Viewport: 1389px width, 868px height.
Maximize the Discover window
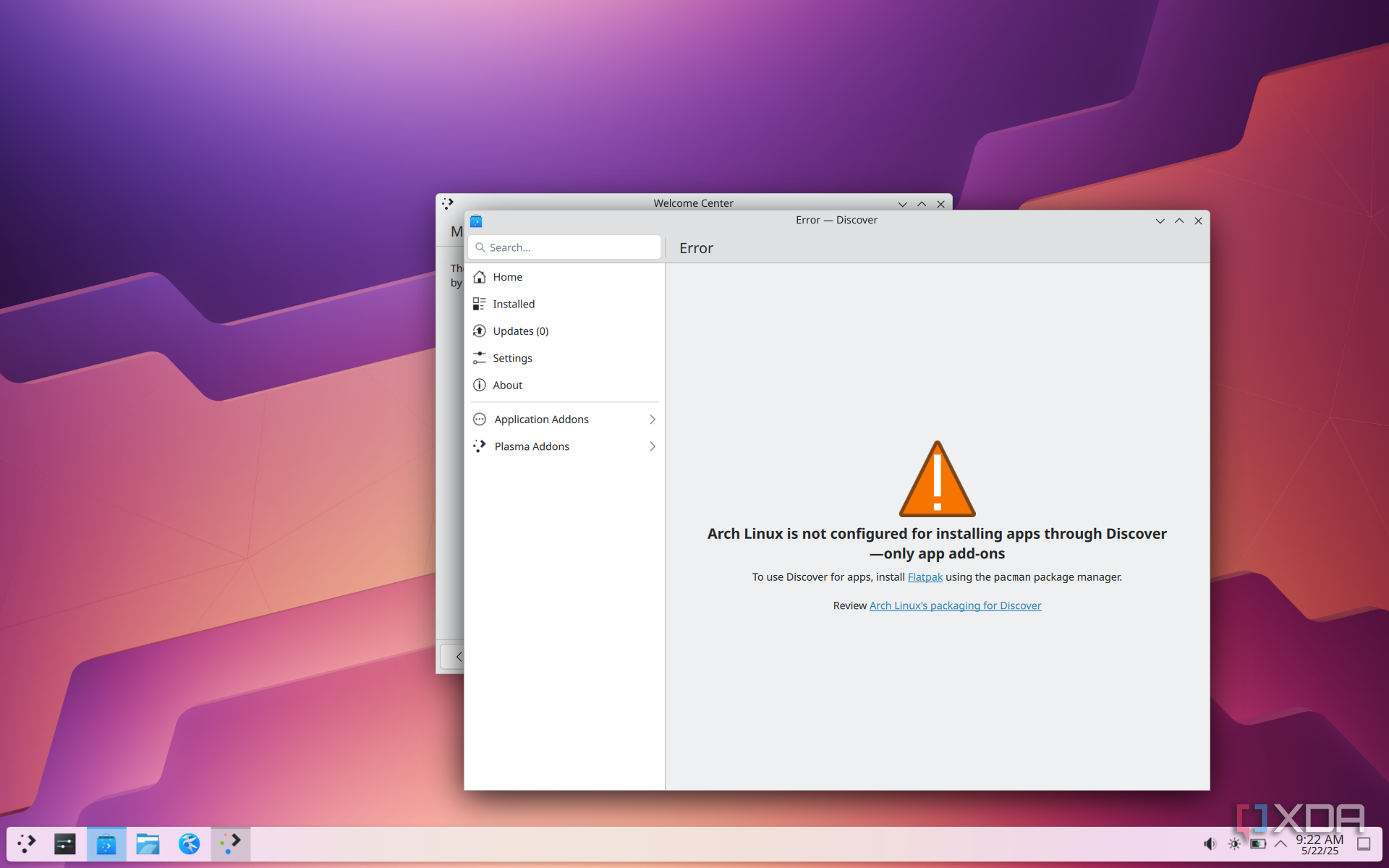(1179, 221)
